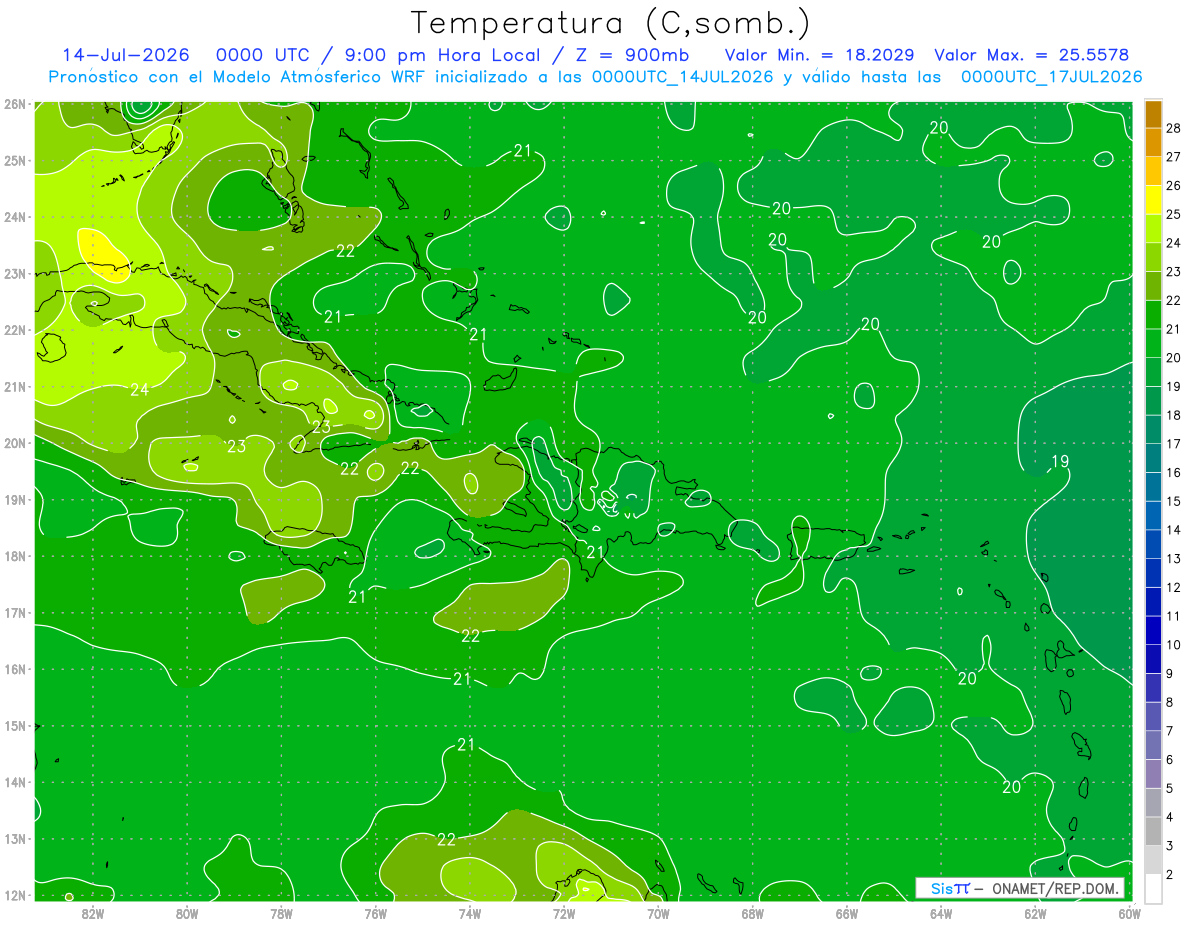
Task: Click the 78W longitude axis label
Action: click(281, 913)
